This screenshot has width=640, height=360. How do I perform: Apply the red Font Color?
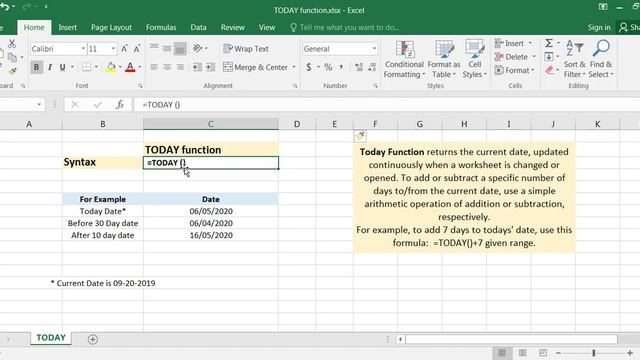130,67
